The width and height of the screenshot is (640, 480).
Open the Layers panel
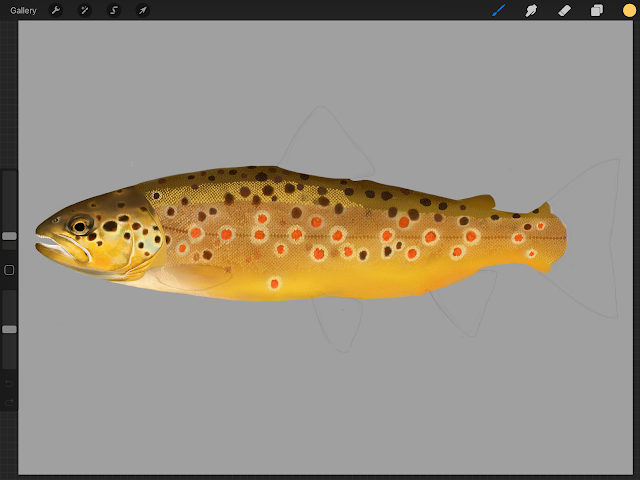click(597, 10)
